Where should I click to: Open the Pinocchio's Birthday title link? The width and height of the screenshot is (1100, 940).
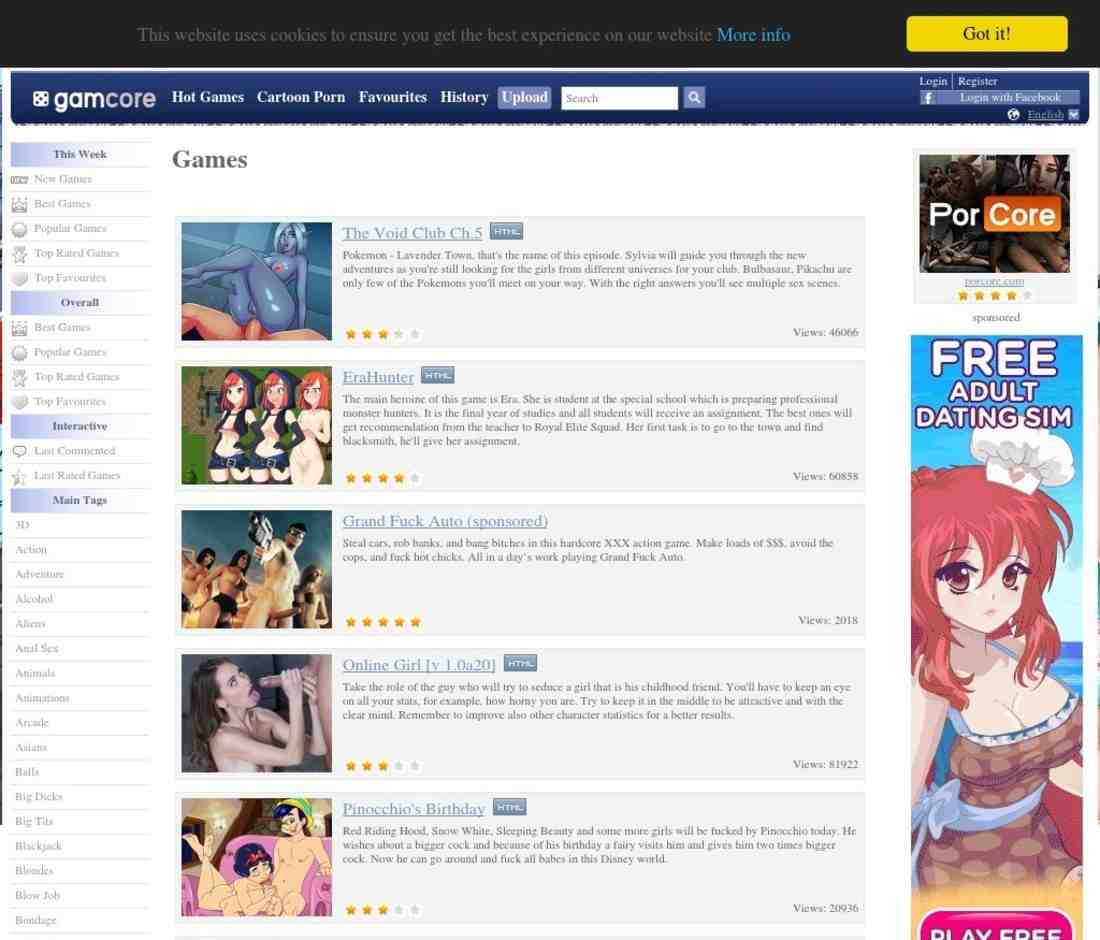(x=414, y=808)
